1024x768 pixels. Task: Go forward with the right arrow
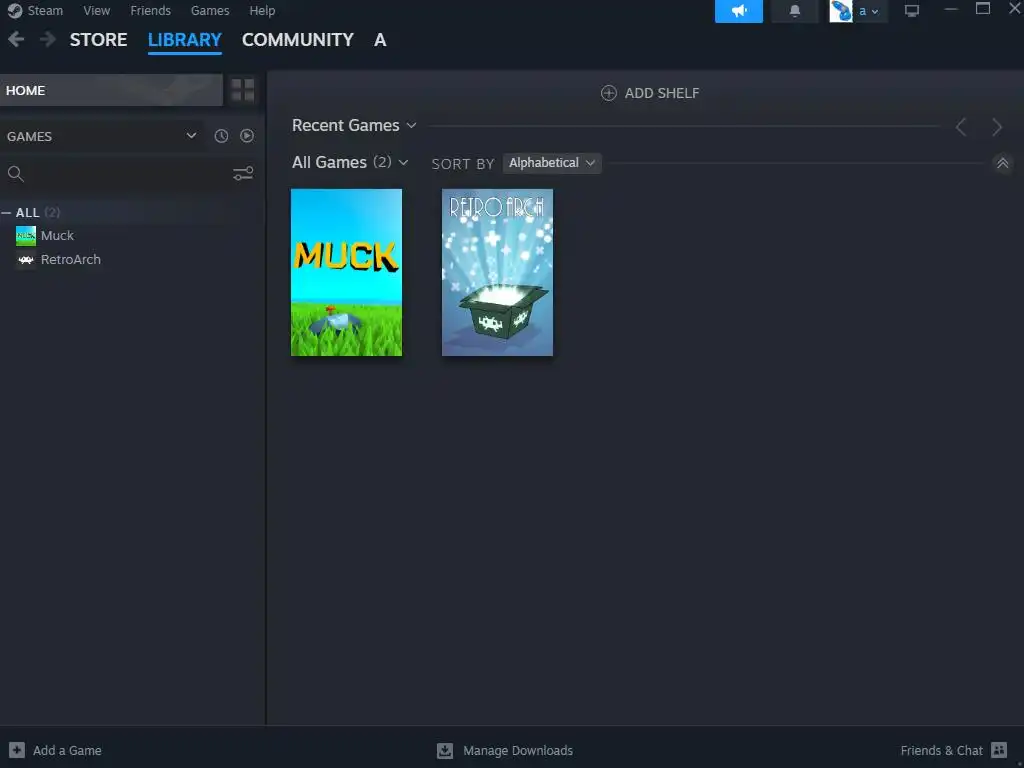48,40
